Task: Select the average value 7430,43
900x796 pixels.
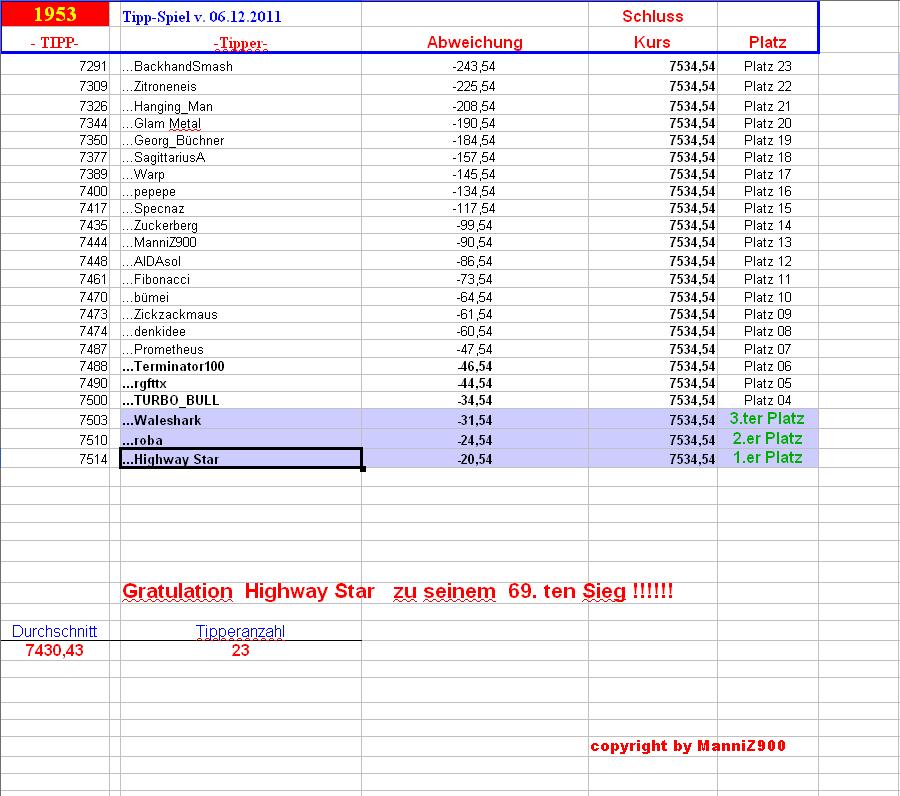Action: click(55, 650)
